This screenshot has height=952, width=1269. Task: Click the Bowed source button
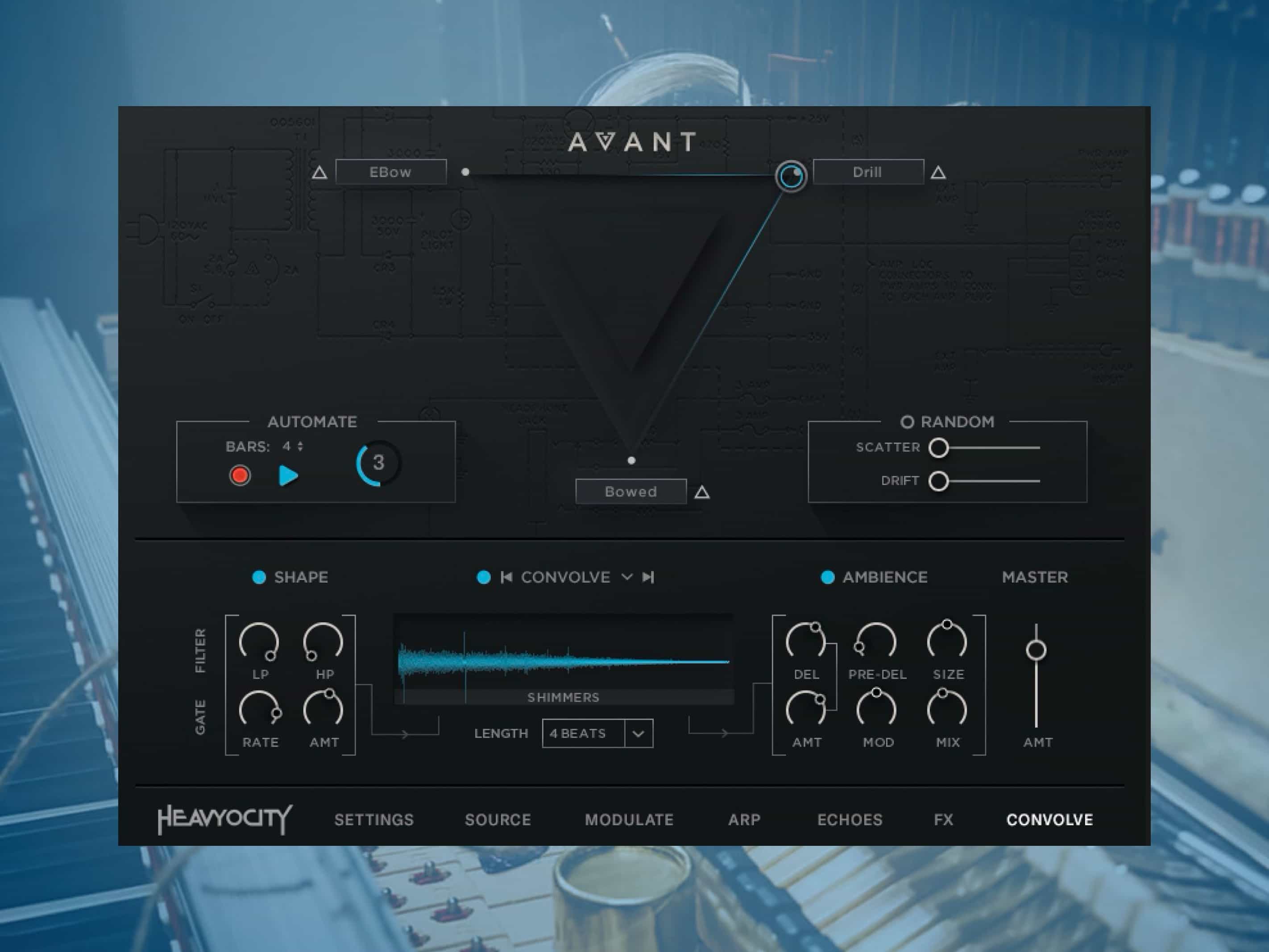pyautogui.click(x=630, y=492)
